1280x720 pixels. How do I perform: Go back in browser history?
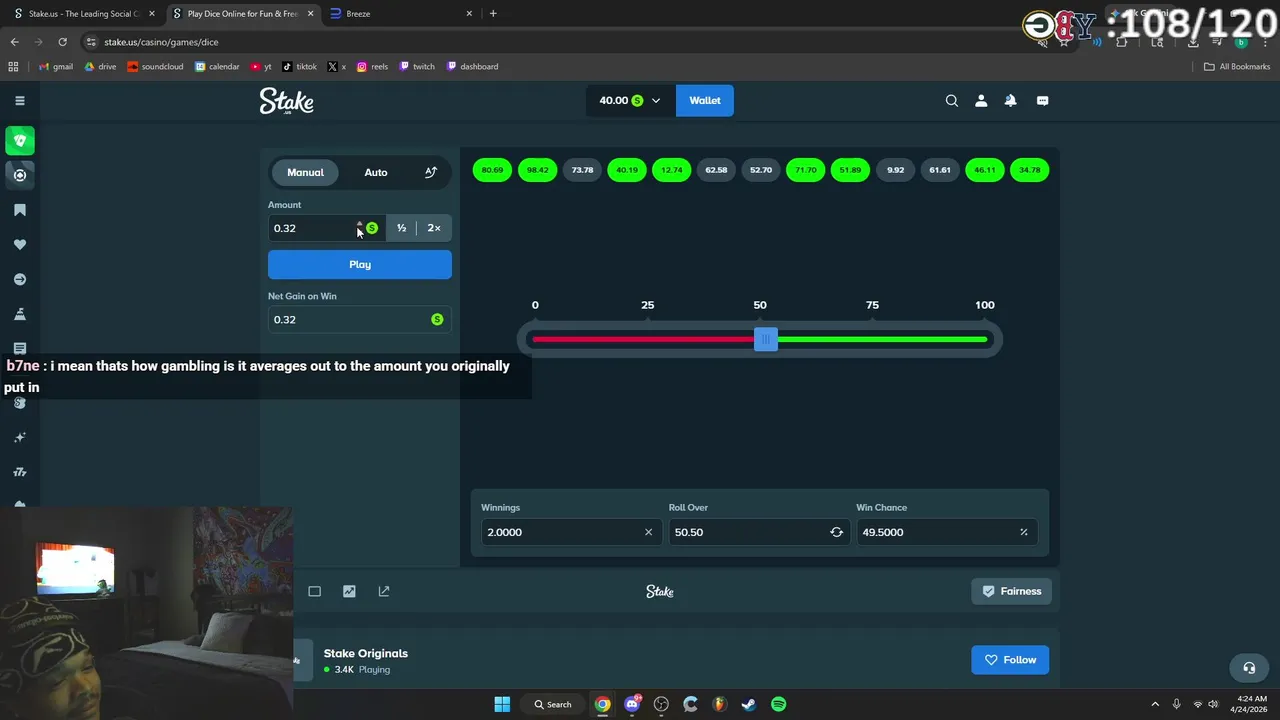[x=14, y=42]
